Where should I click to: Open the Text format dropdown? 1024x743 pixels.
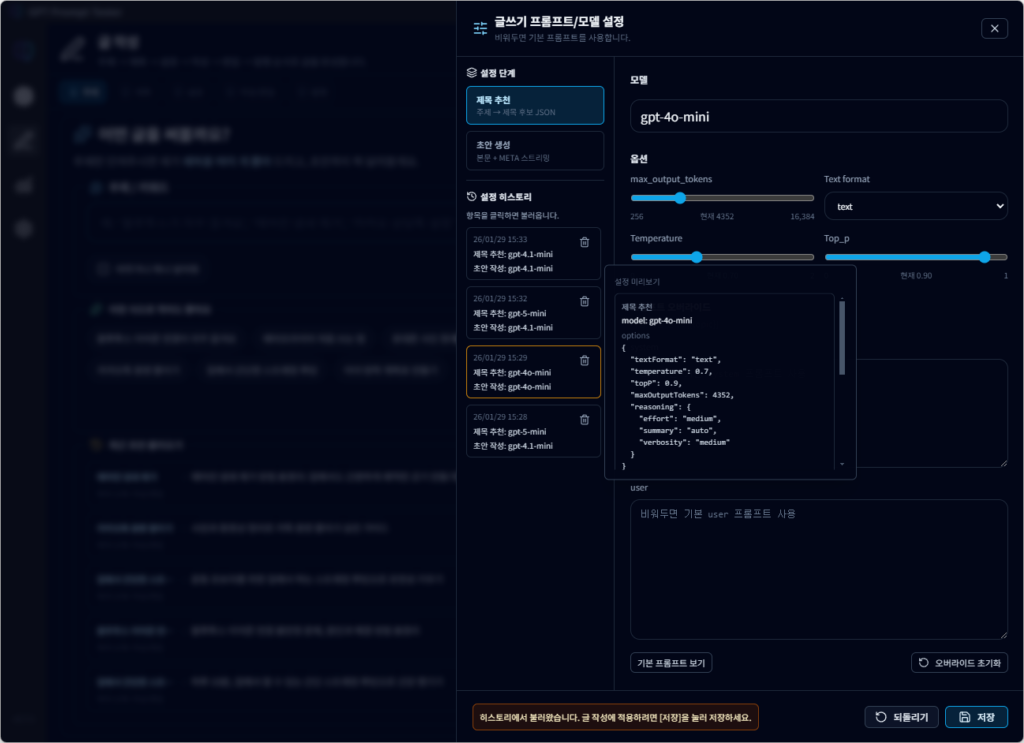tap(915, 206)
